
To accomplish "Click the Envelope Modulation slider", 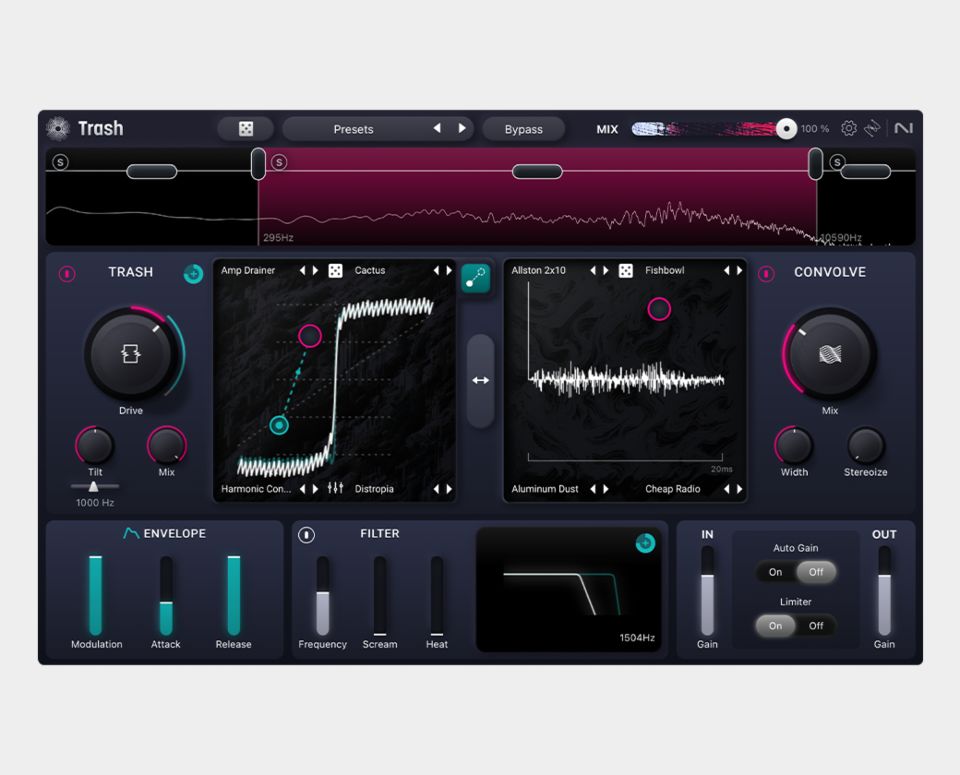I will (95, 595).
